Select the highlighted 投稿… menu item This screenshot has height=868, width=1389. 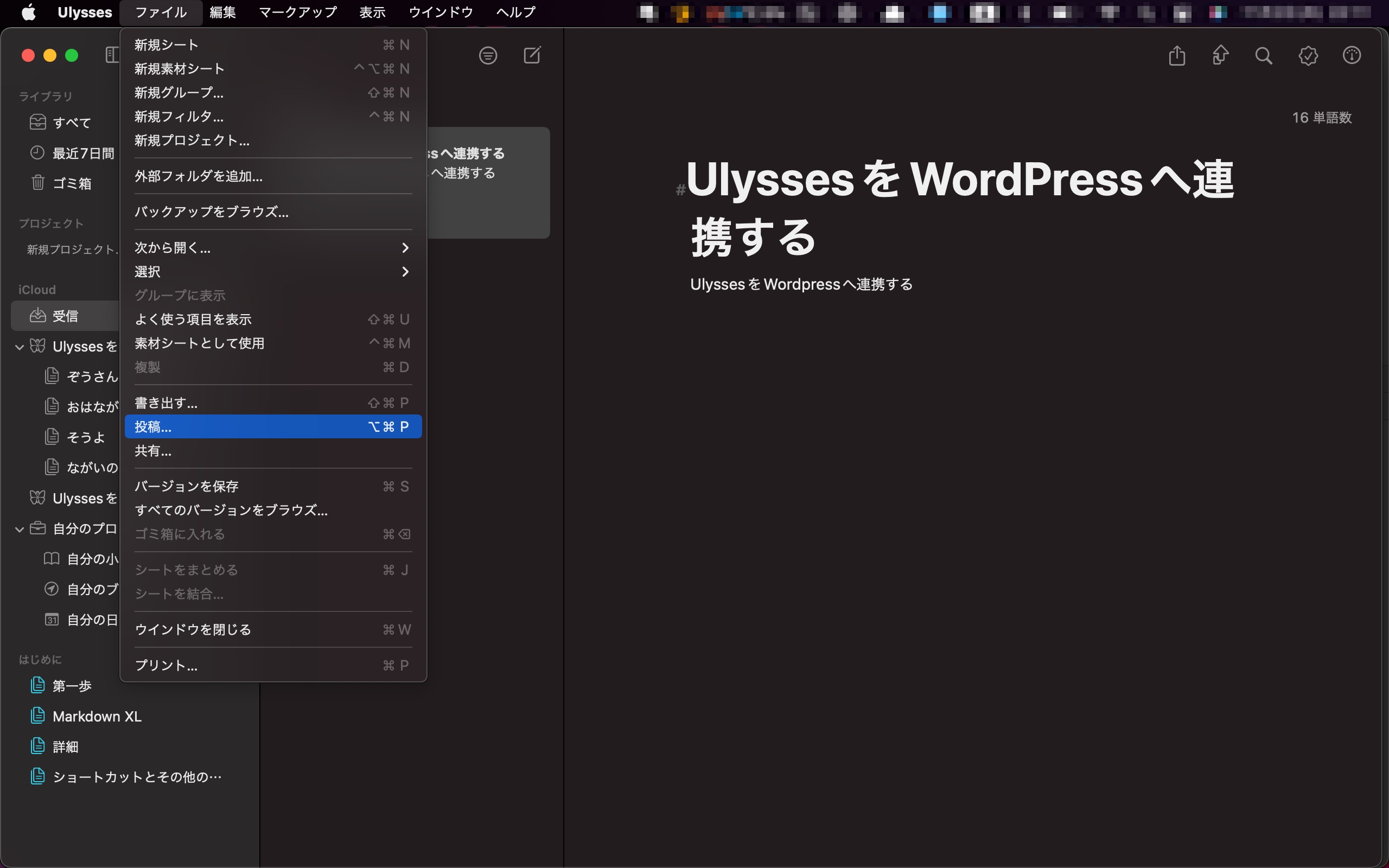click(273, 426)
